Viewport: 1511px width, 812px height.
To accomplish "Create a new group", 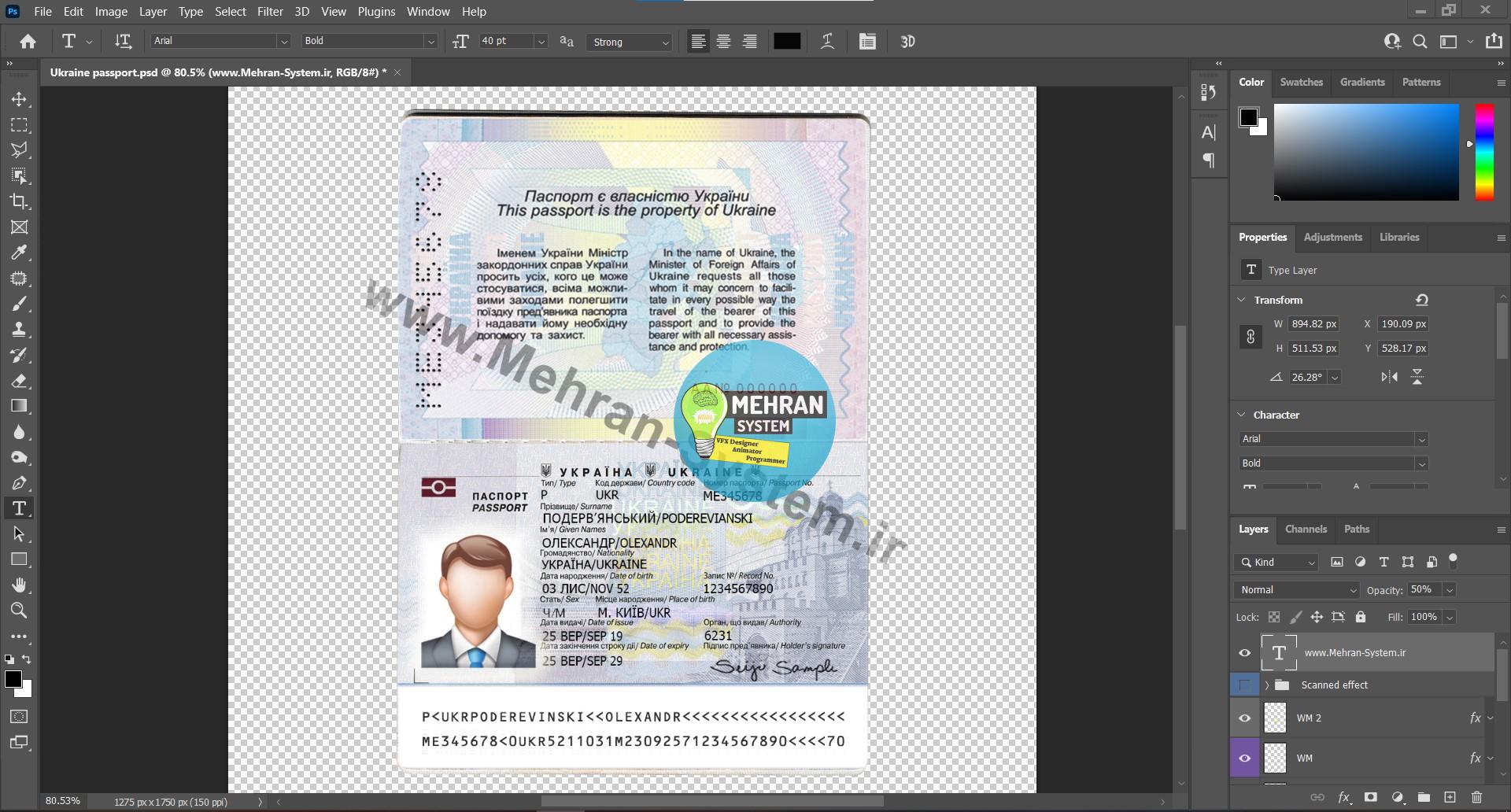I will [1423, 797].
